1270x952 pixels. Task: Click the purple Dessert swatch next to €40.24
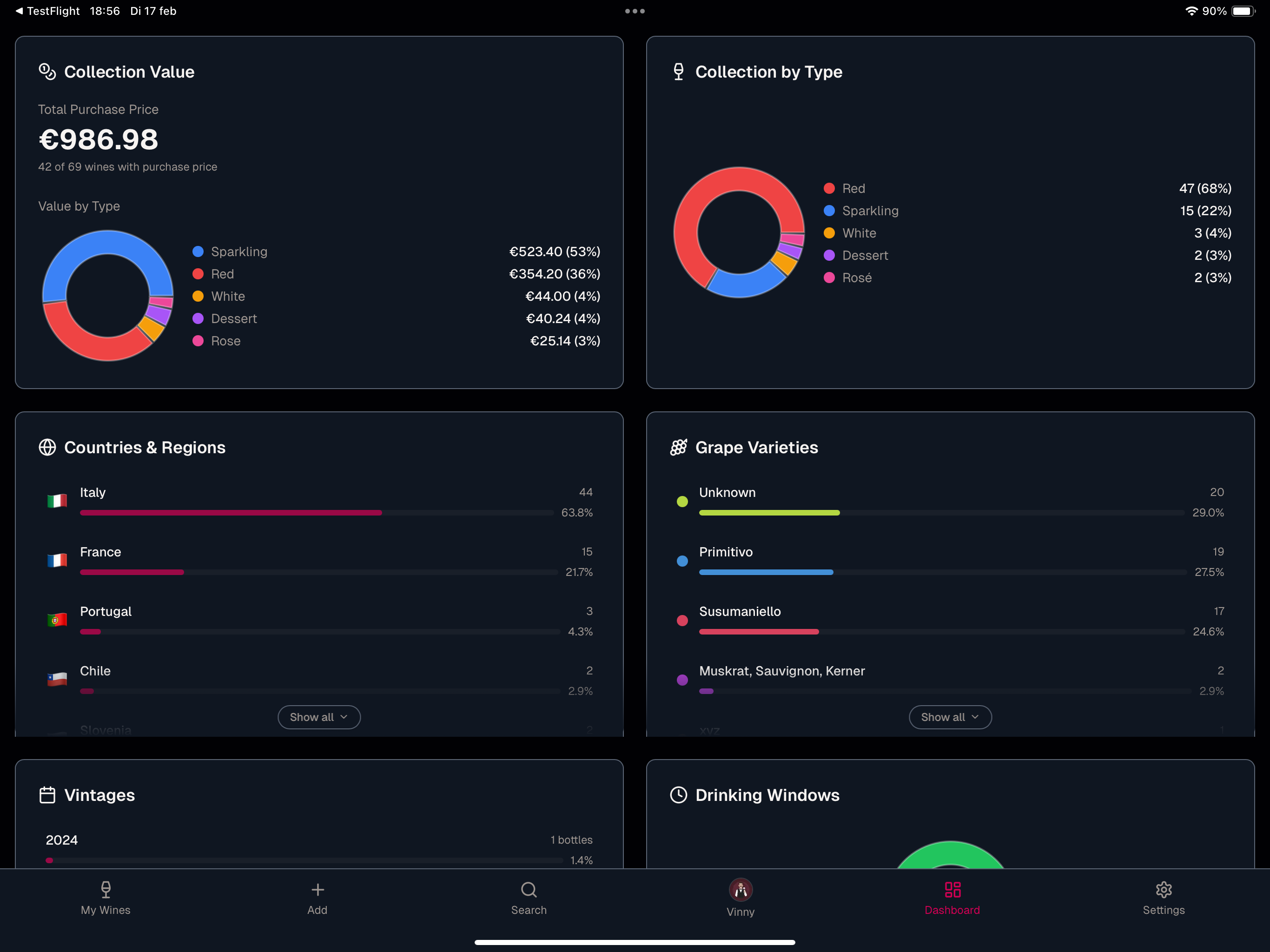[198, 319]
